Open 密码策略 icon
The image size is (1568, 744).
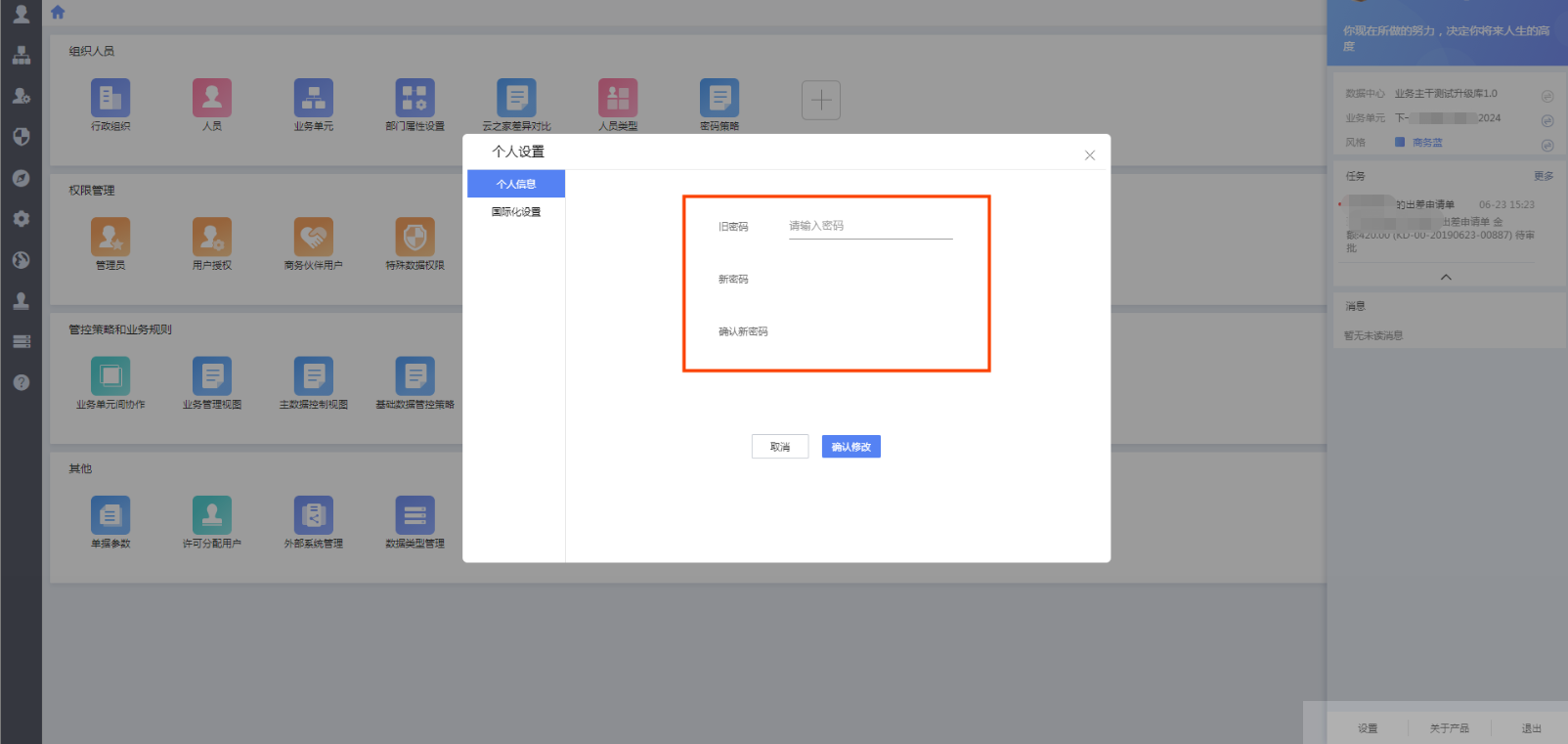click(x=719, y=98)
